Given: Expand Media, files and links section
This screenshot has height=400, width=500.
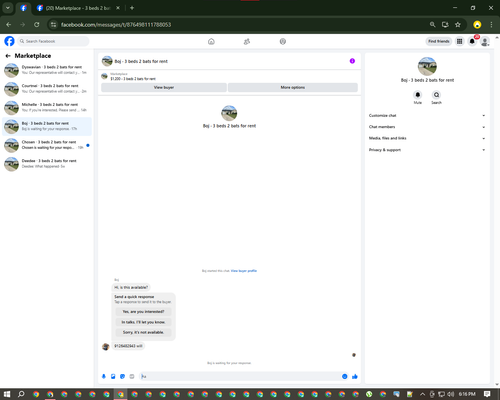Looking at the screenshot, I should click(x=427, y=138).
